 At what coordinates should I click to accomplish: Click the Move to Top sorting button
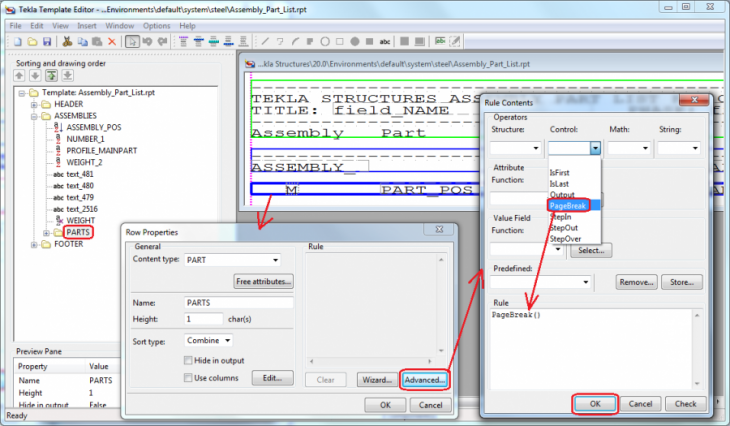(x=52, y=75)
